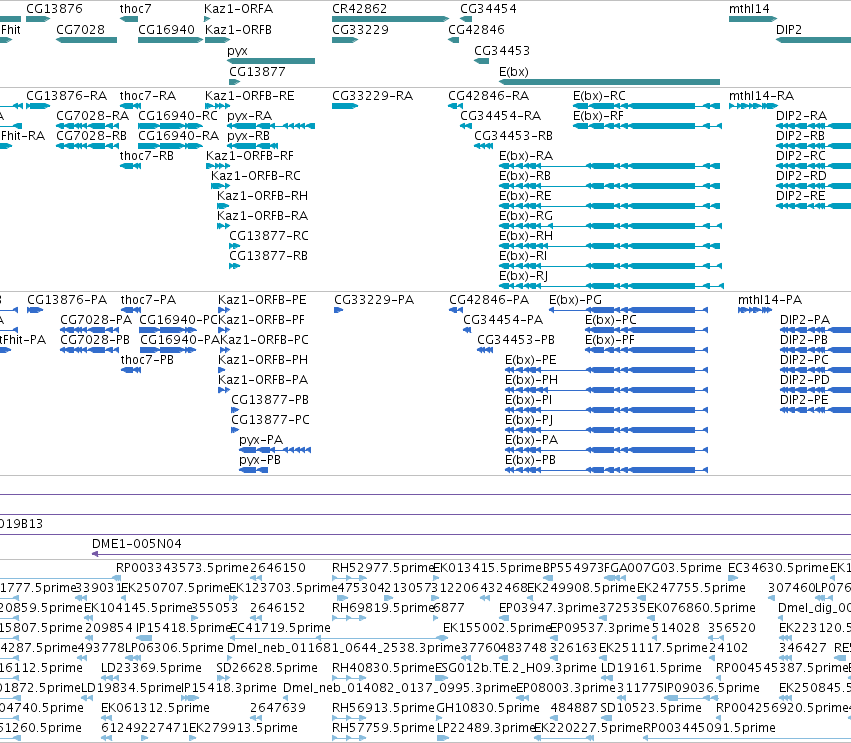The image size is (851, 743).
Task: Select the CG33229 gene bar
Action: tap(345, 40)
